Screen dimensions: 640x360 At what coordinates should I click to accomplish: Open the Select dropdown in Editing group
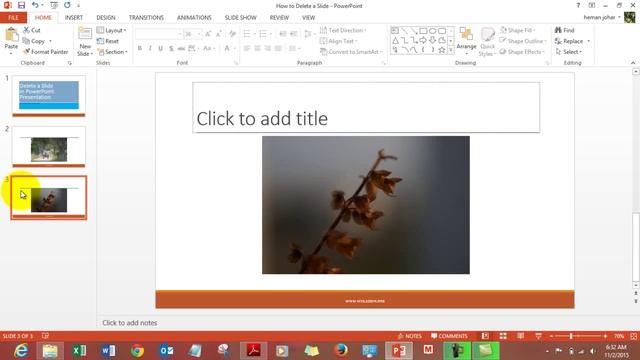pyautogui.click(x=569, y=52)
